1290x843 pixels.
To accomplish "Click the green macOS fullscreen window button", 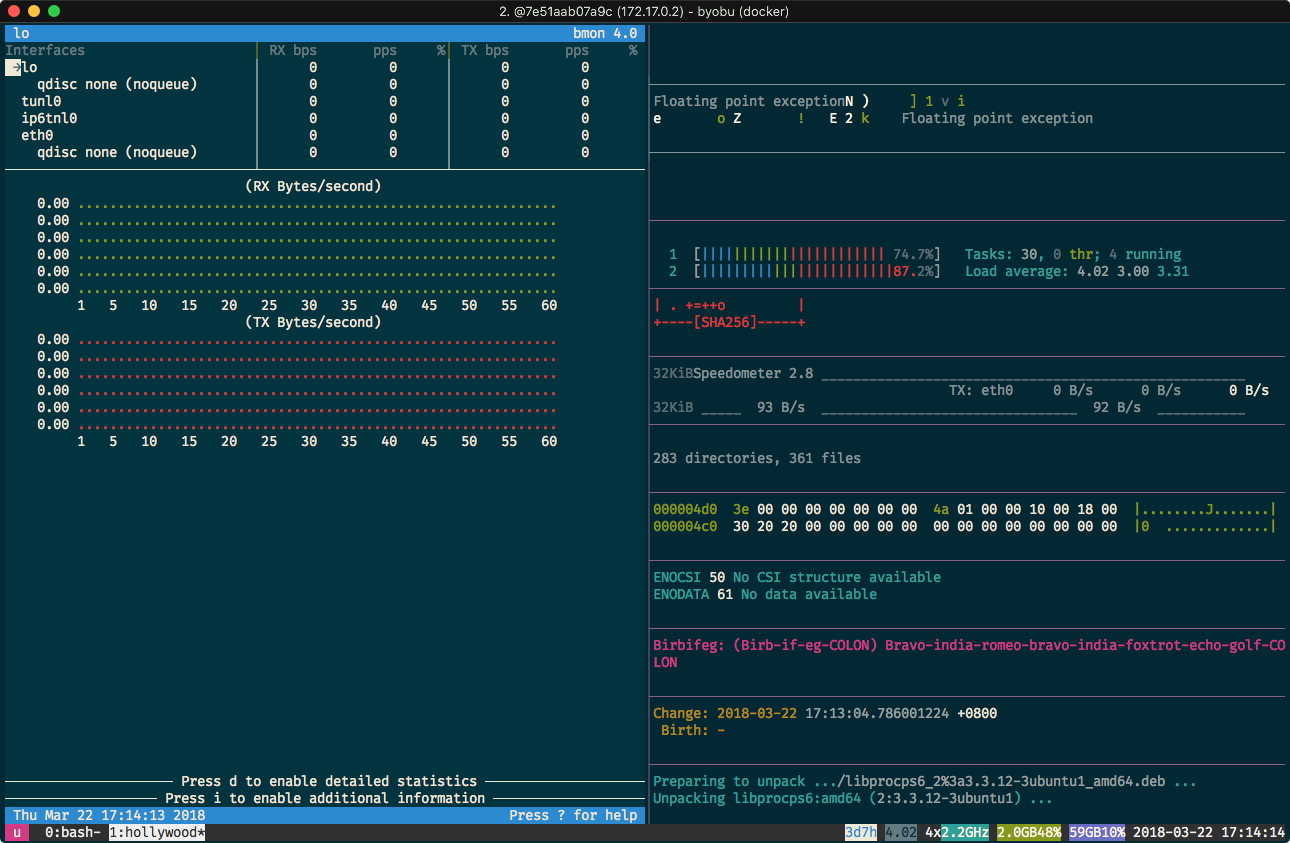I will [54, 11].
